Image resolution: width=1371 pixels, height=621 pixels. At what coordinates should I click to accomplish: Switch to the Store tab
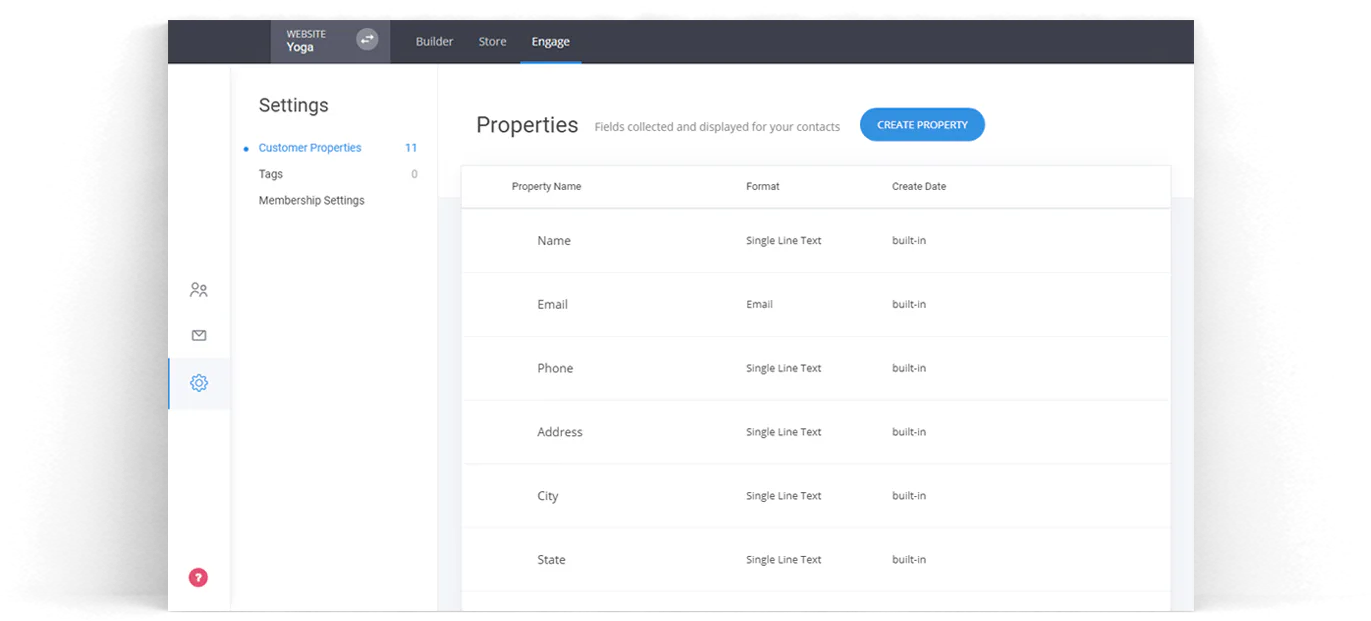coord(492,41)
